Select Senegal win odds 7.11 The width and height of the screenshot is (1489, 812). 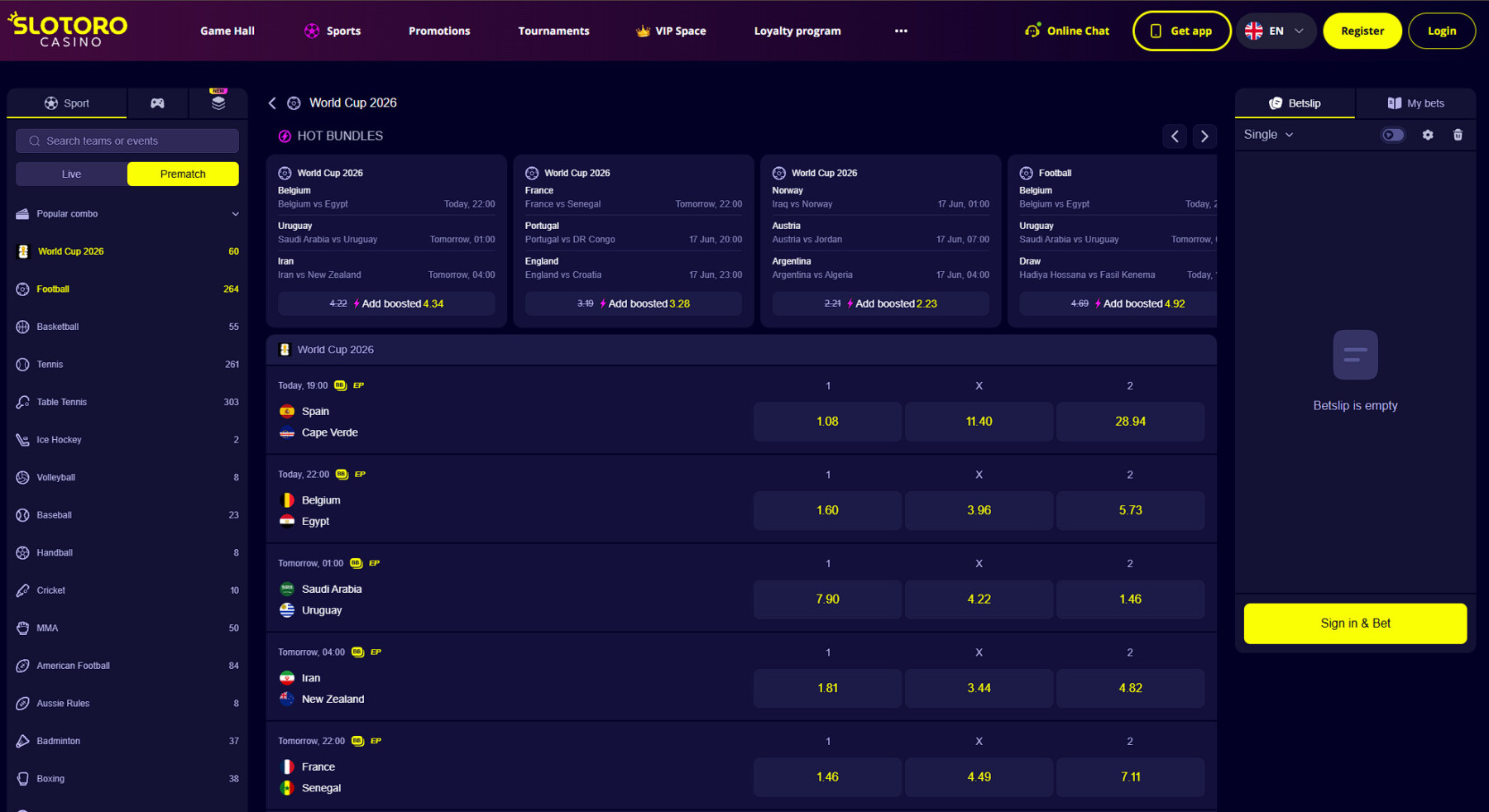(x=1130, y=777)
